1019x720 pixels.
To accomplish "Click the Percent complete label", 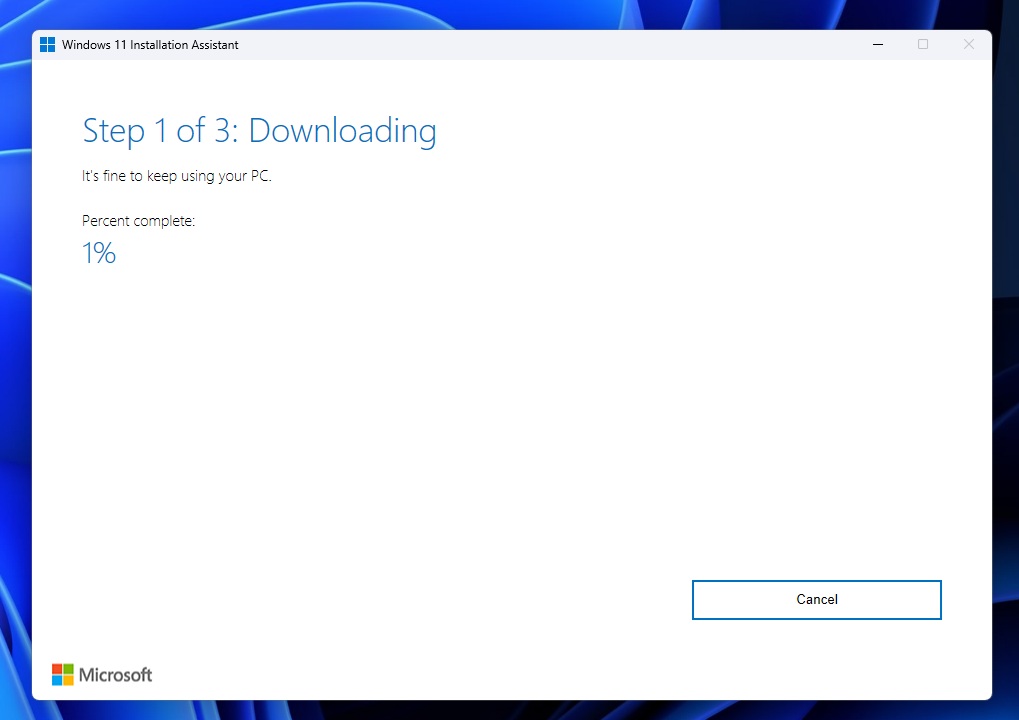I will point(138,220).
